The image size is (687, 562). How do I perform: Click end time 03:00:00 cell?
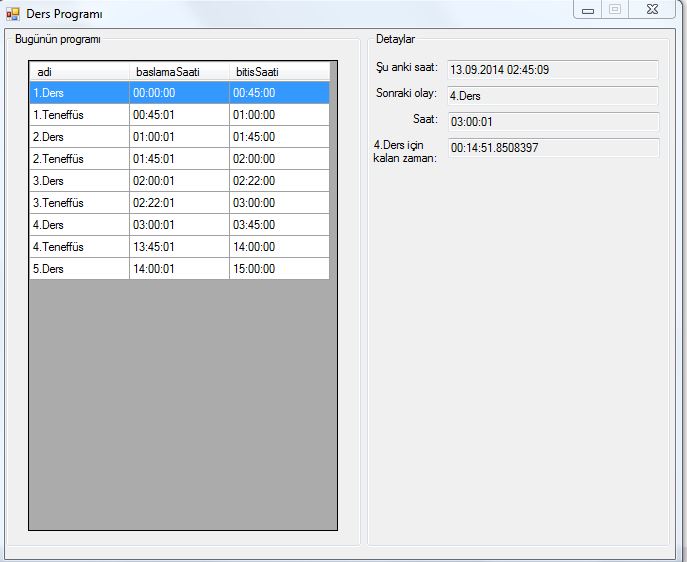(x=279, y=203)
